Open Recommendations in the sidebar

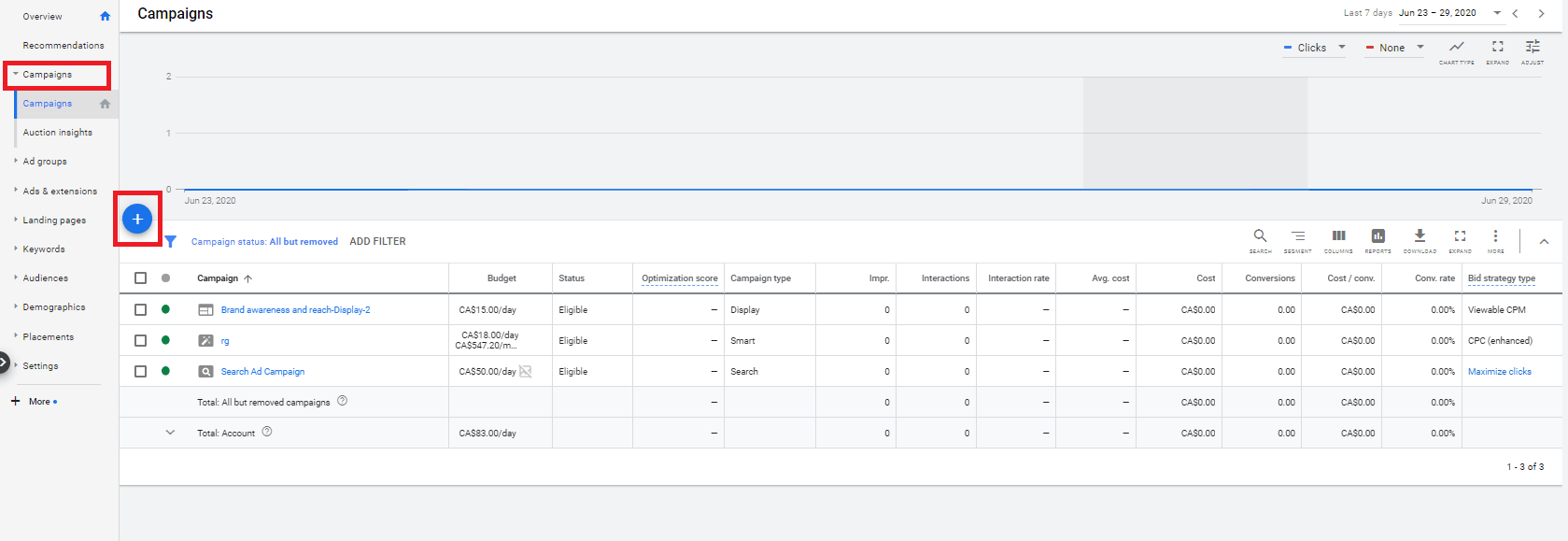click(x=64, y=46)
